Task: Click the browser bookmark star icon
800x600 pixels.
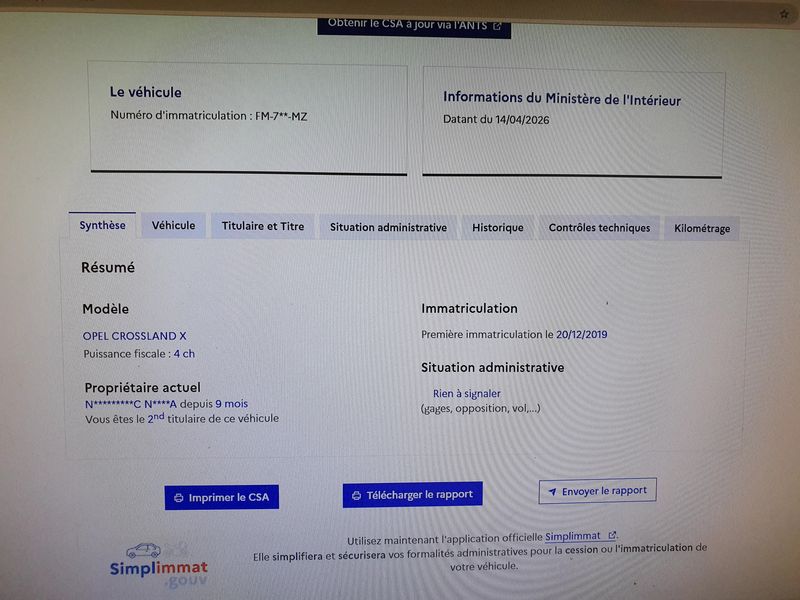Action: [784, 14]
